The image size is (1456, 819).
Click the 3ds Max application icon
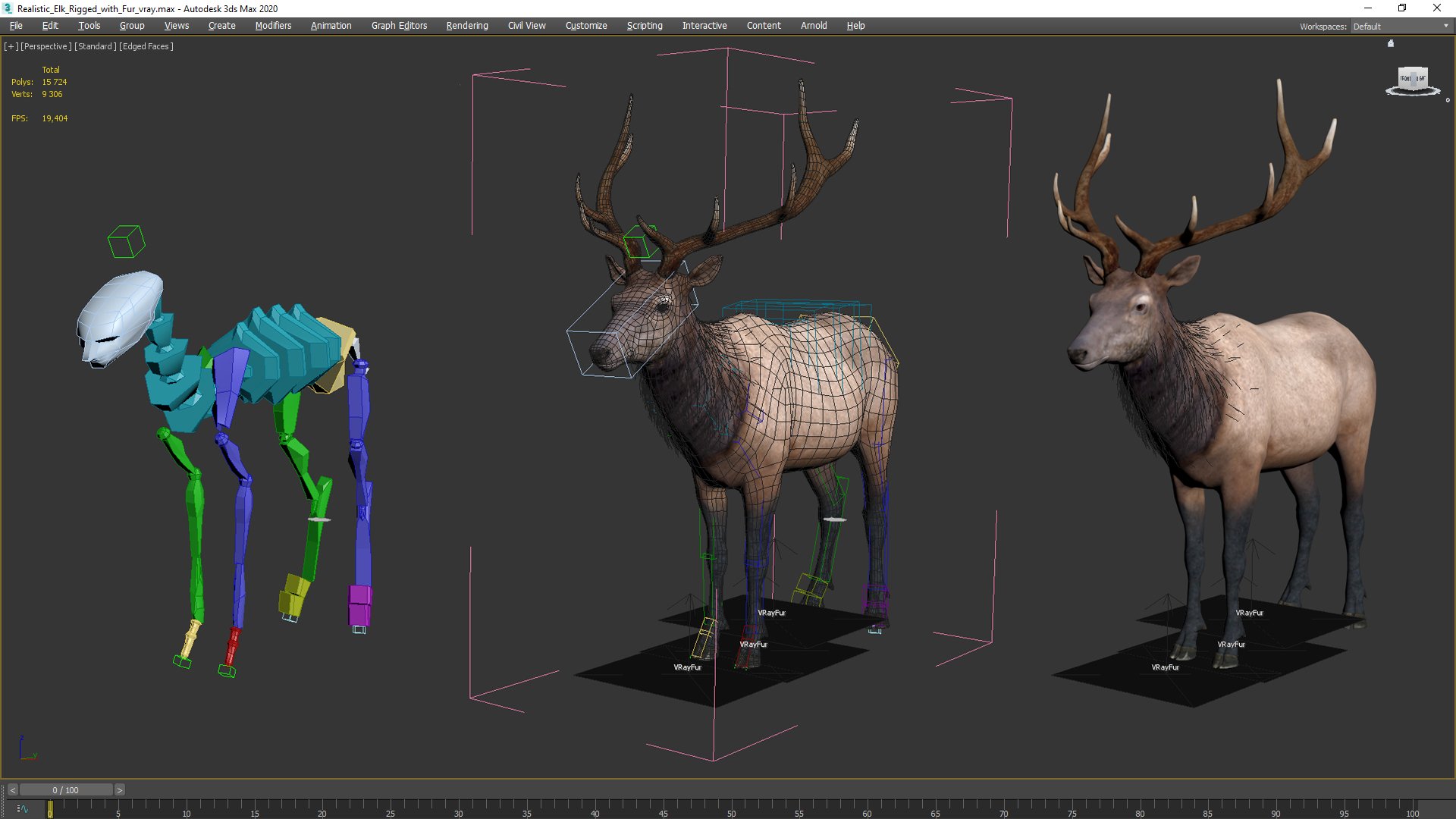point(8,8)
